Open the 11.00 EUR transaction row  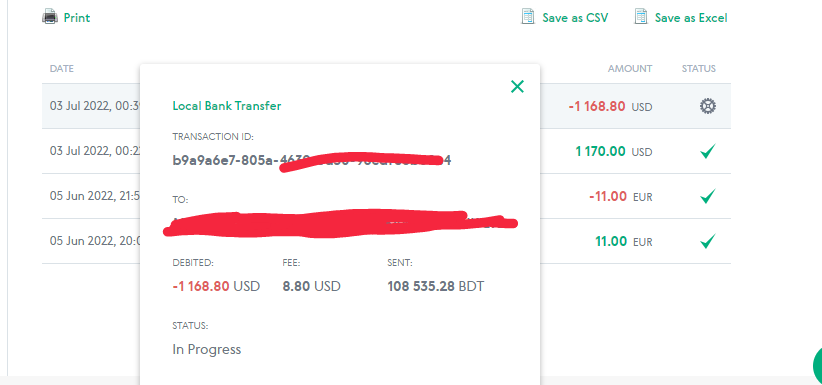click(x=386, y=241)
